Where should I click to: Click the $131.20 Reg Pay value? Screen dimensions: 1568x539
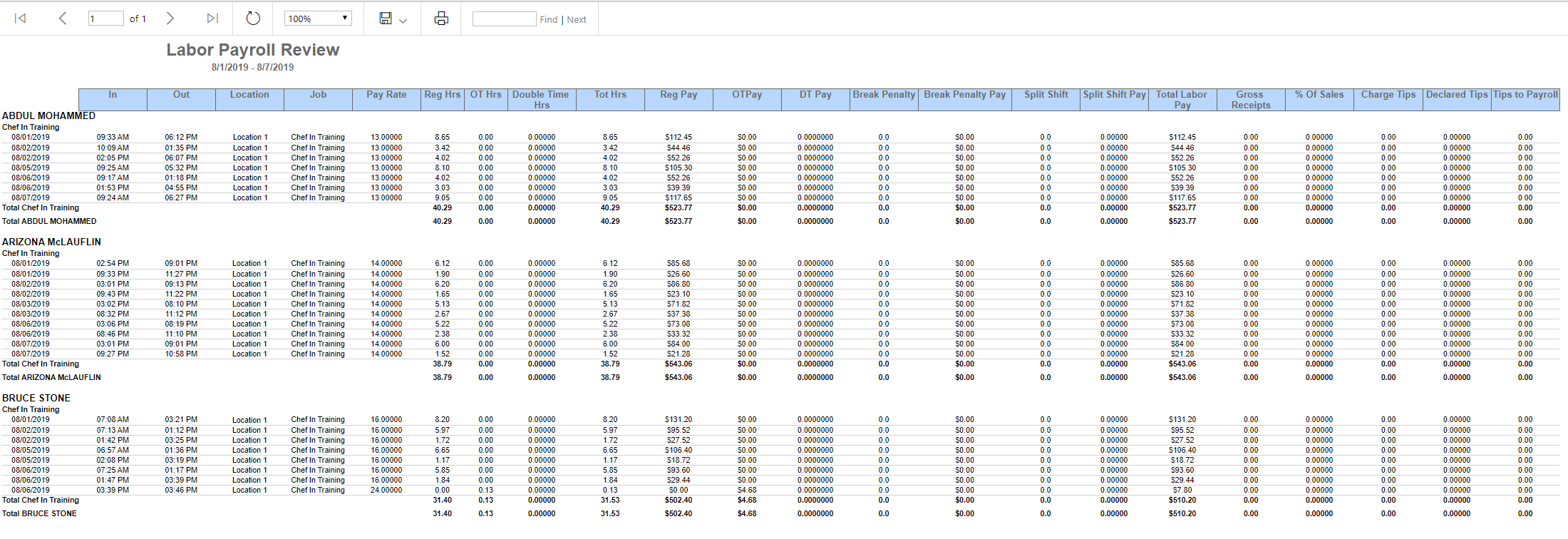[x=679, y=419]
